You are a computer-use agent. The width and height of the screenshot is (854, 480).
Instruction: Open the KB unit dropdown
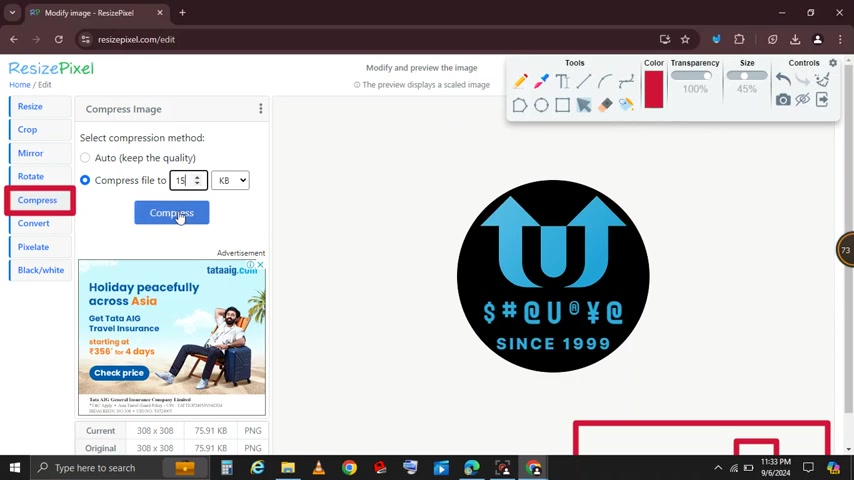click(230, 180)
